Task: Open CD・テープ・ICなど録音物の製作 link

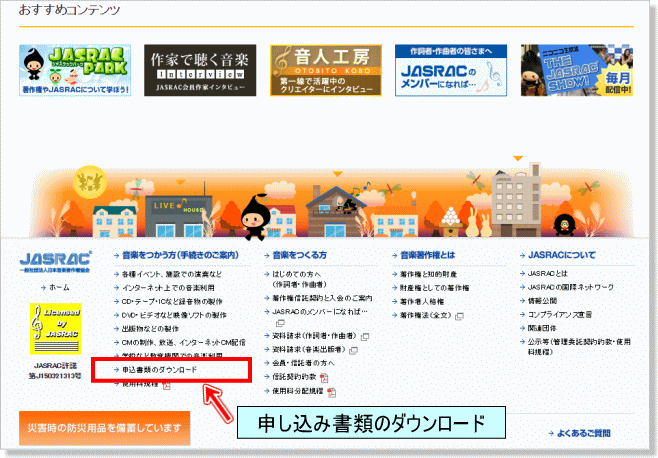Action: coord(172,302)
